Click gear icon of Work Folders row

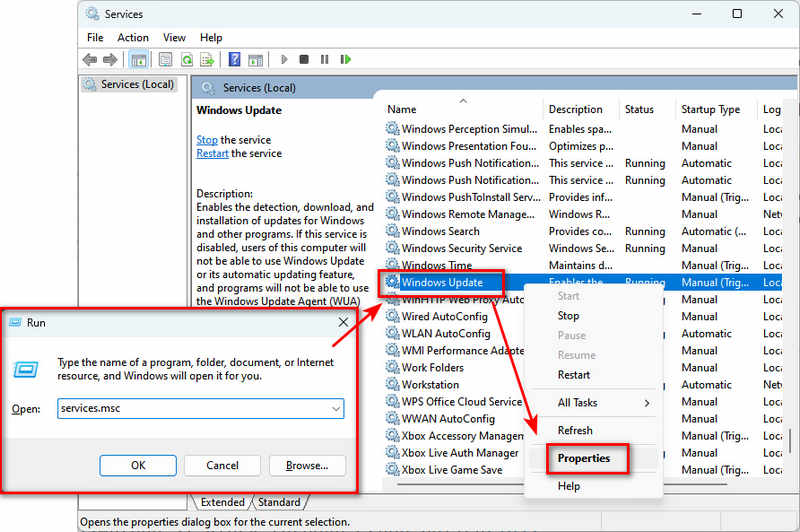click(x=392, y=367)
